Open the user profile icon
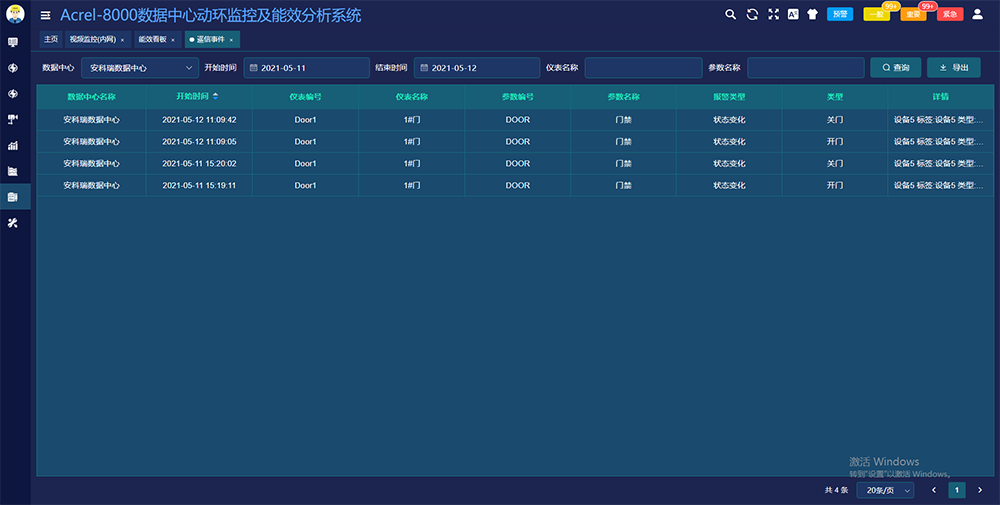1000x505 pixels. click(x=978, y=14)
